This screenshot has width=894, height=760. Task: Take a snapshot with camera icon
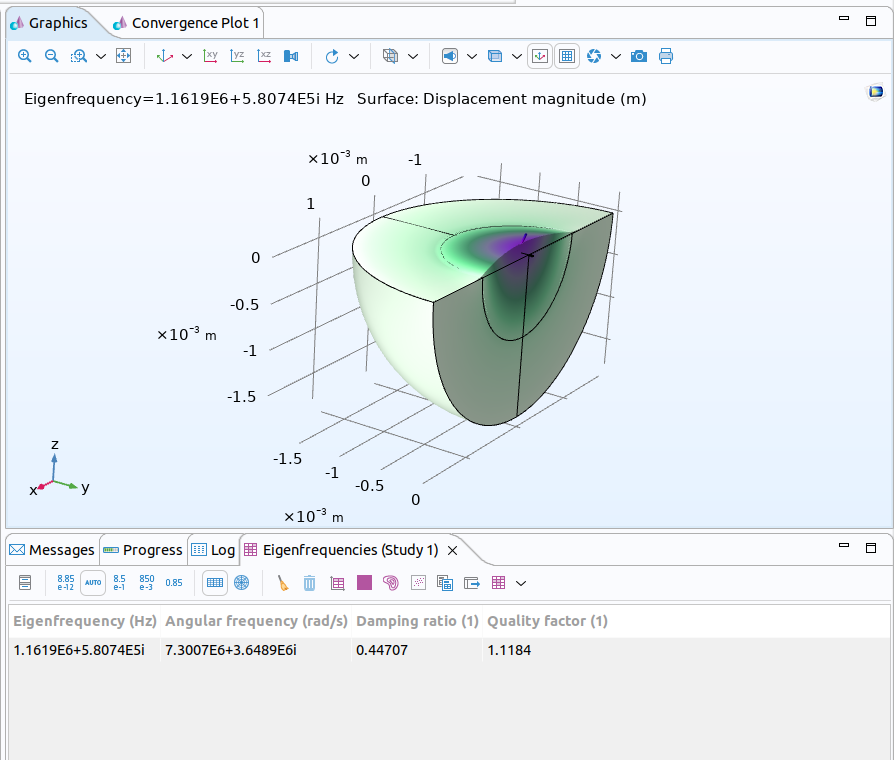[x=639, y=56]
